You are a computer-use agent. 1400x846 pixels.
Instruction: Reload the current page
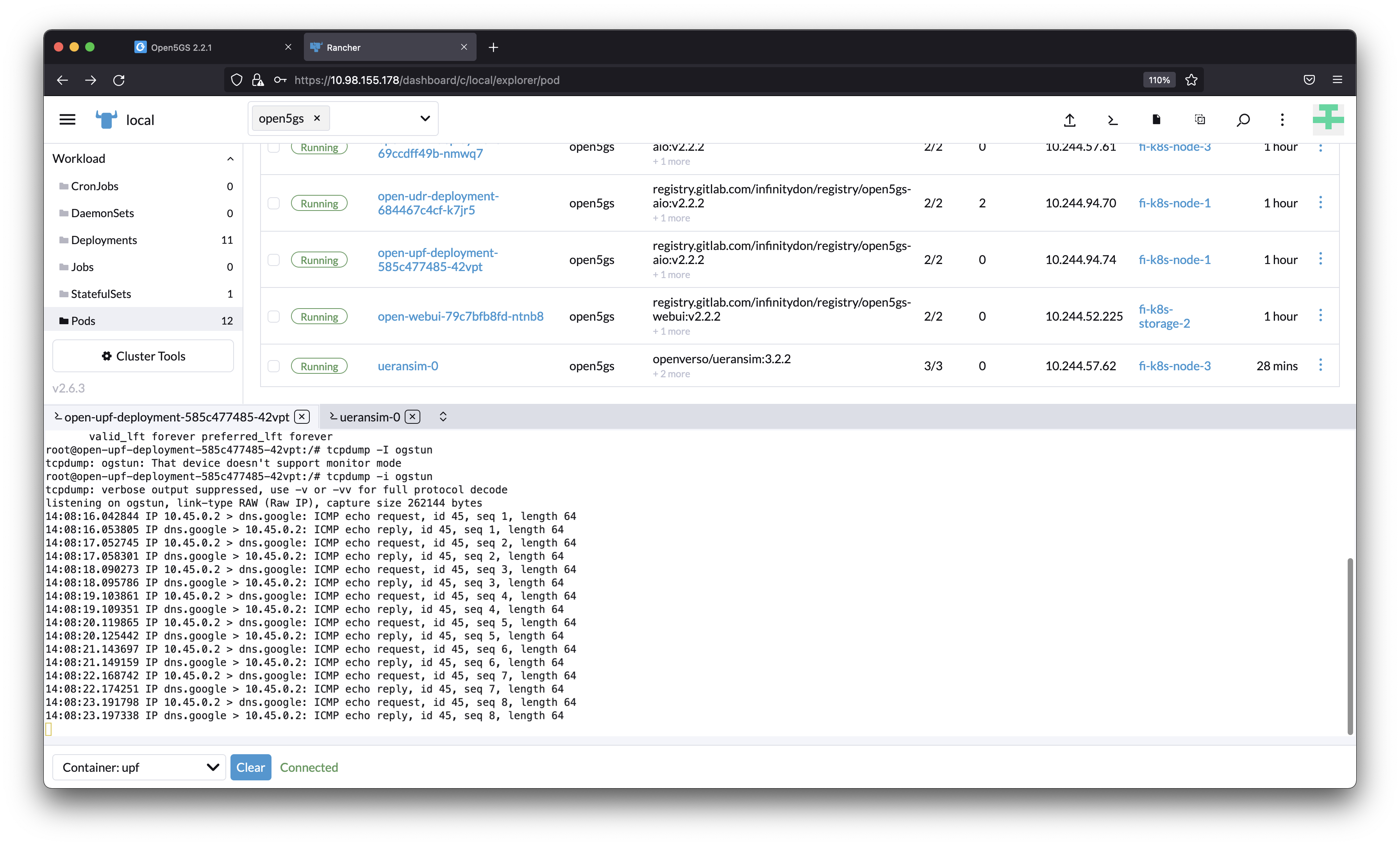pos(119,80)
